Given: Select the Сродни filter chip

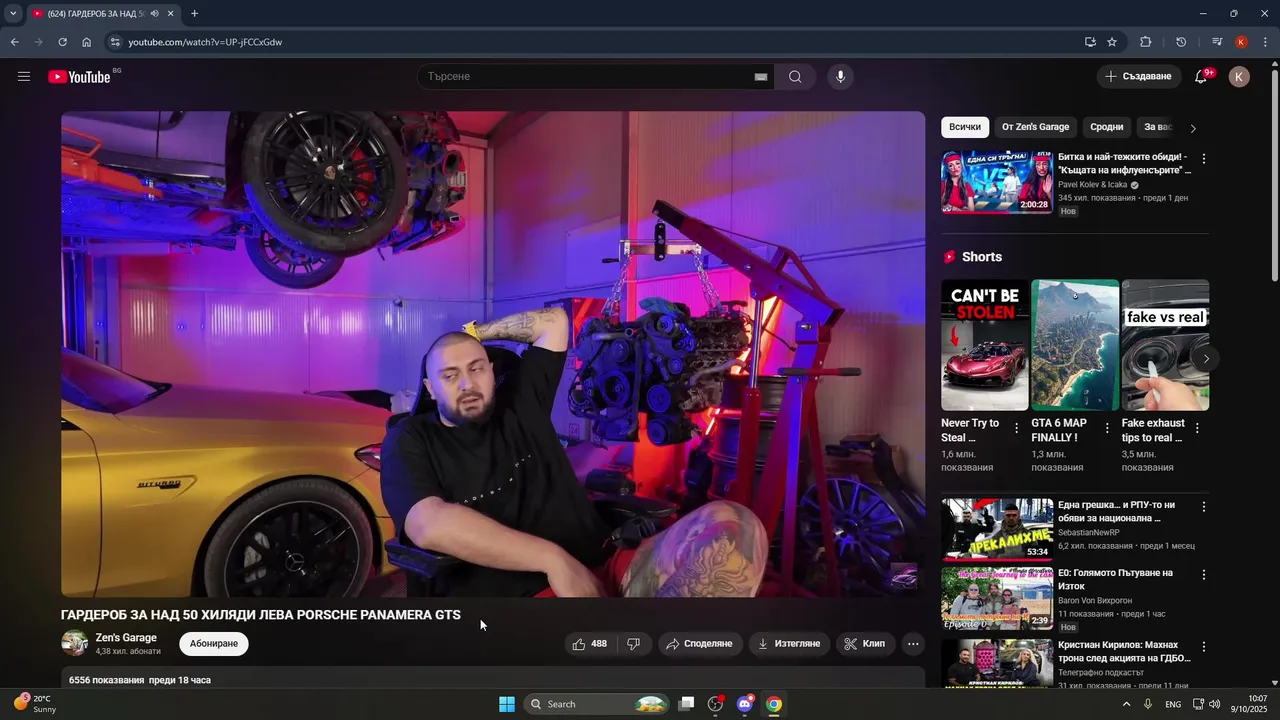Looking at the screenshot, I should pos(1106,127).
